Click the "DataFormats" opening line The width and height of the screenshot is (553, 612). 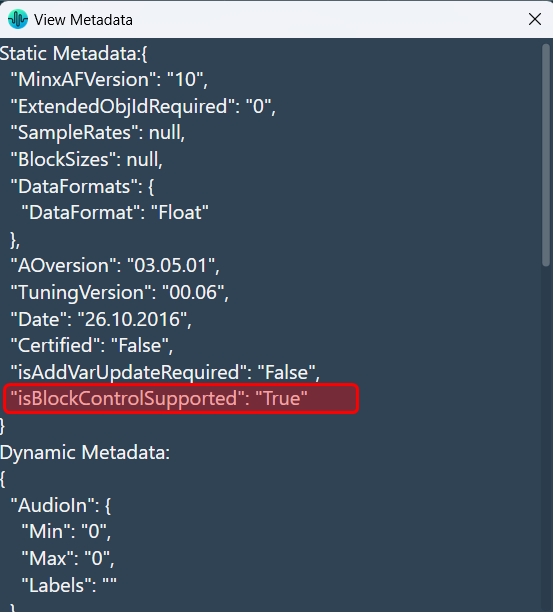[x=82, y=186]
